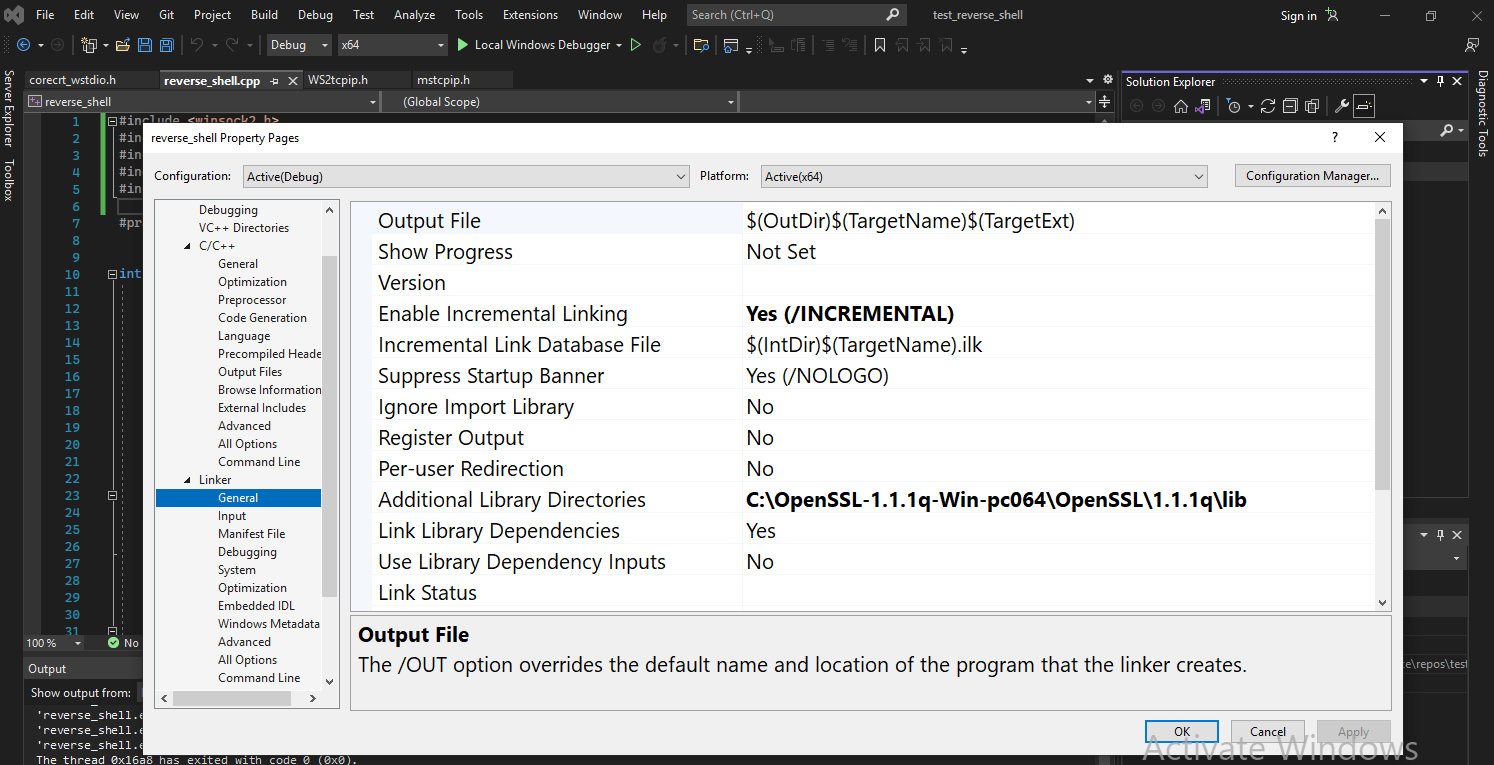Open the Local Windows Debugger dropdown arrow
The height and width of the screenshot is (765, 1494).
[x=619, y=45]
